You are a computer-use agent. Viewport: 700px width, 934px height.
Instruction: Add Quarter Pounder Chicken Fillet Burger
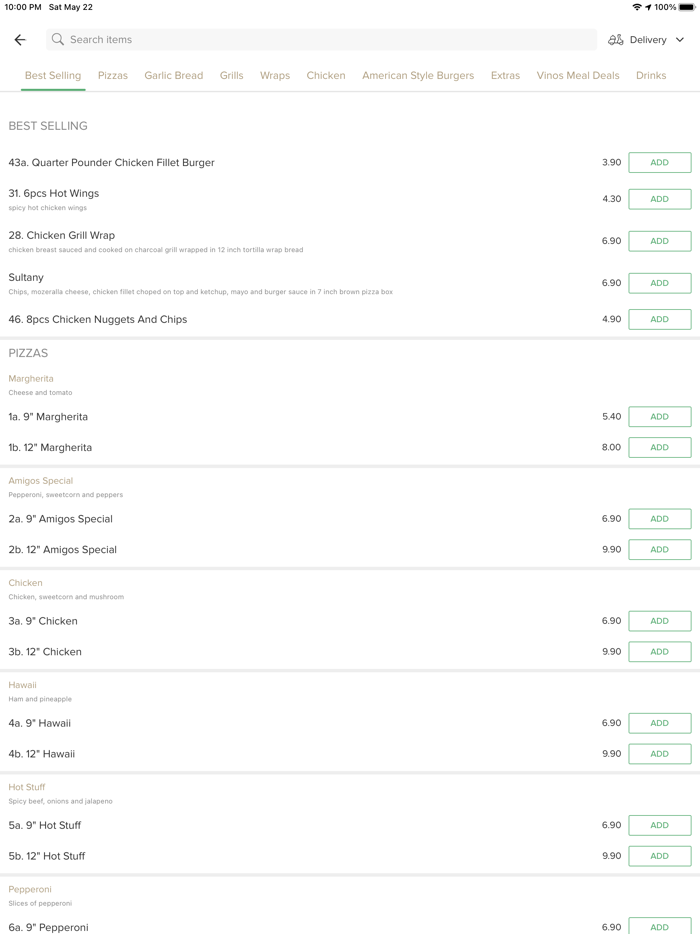click(659, 162)
